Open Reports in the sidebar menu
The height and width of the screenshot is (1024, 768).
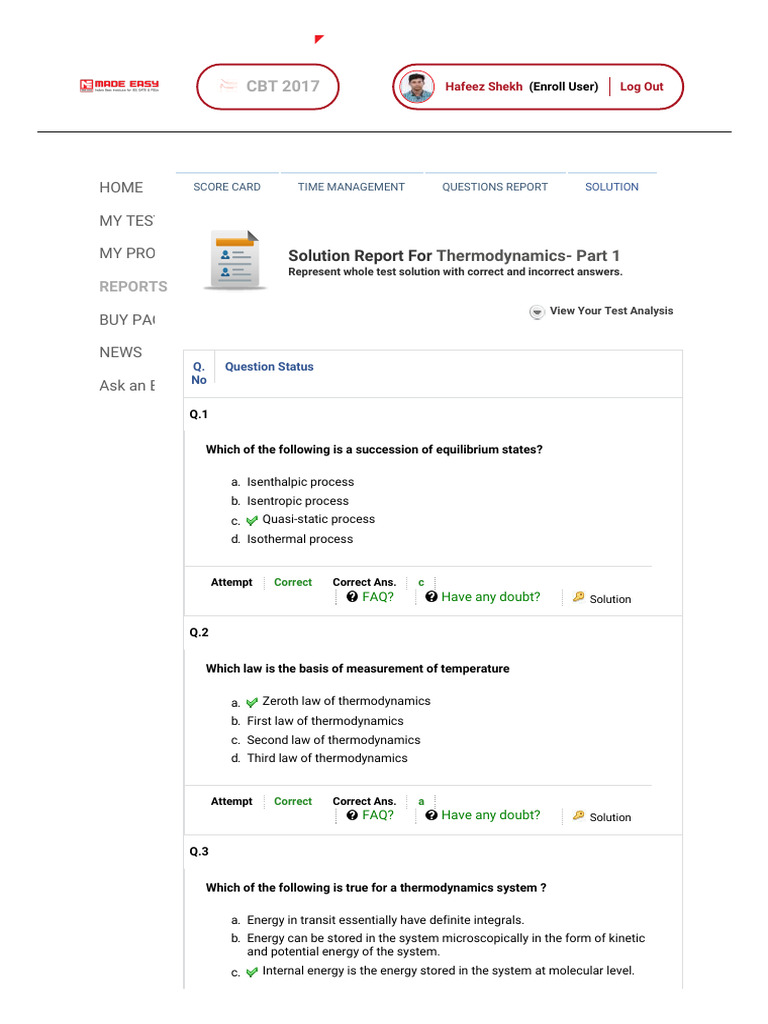133,286
